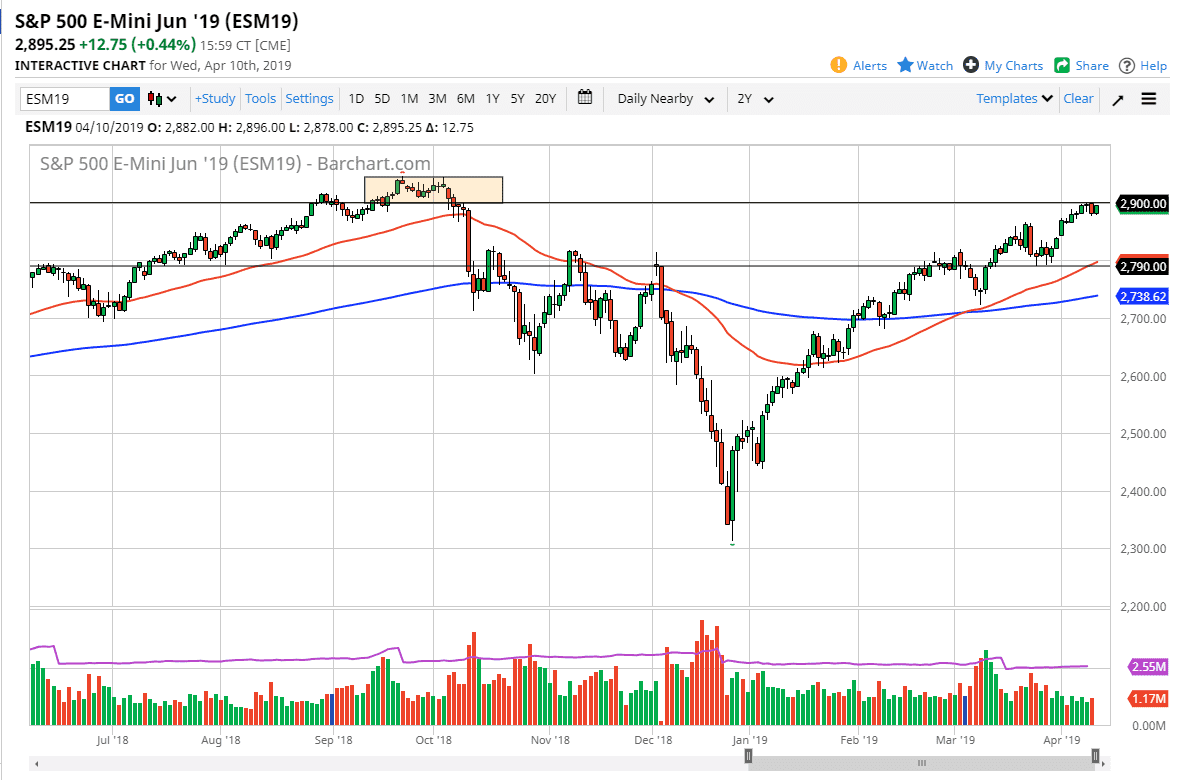Open My Charts via the plus icon
This screenshot has height=780, width=1182.
click(968, 65)
